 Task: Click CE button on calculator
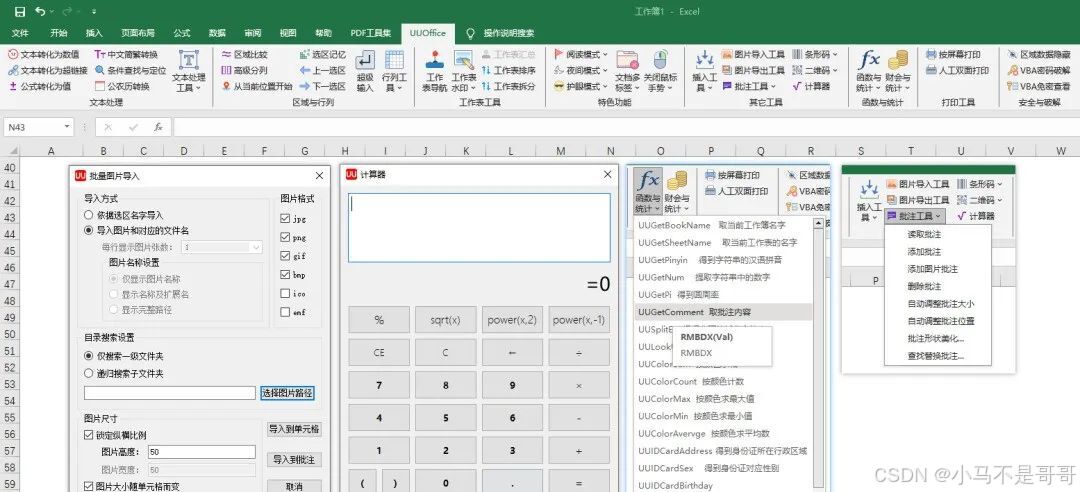coord(379,352)
